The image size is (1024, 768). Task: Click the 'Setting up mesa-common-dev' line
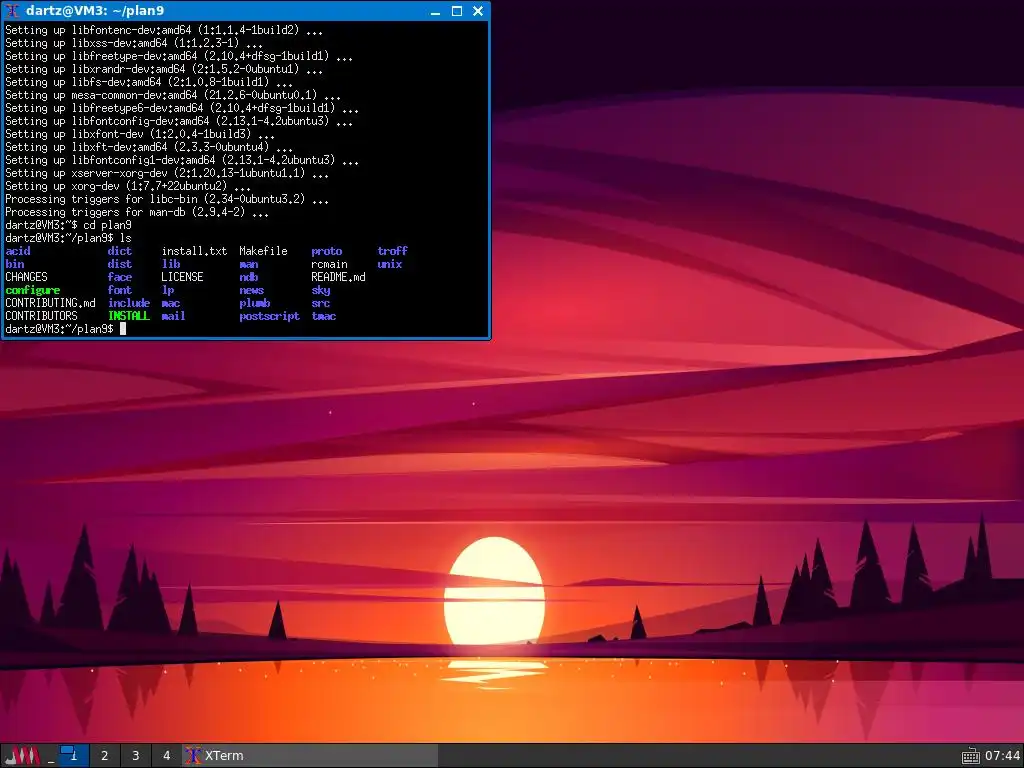point(173,95)
